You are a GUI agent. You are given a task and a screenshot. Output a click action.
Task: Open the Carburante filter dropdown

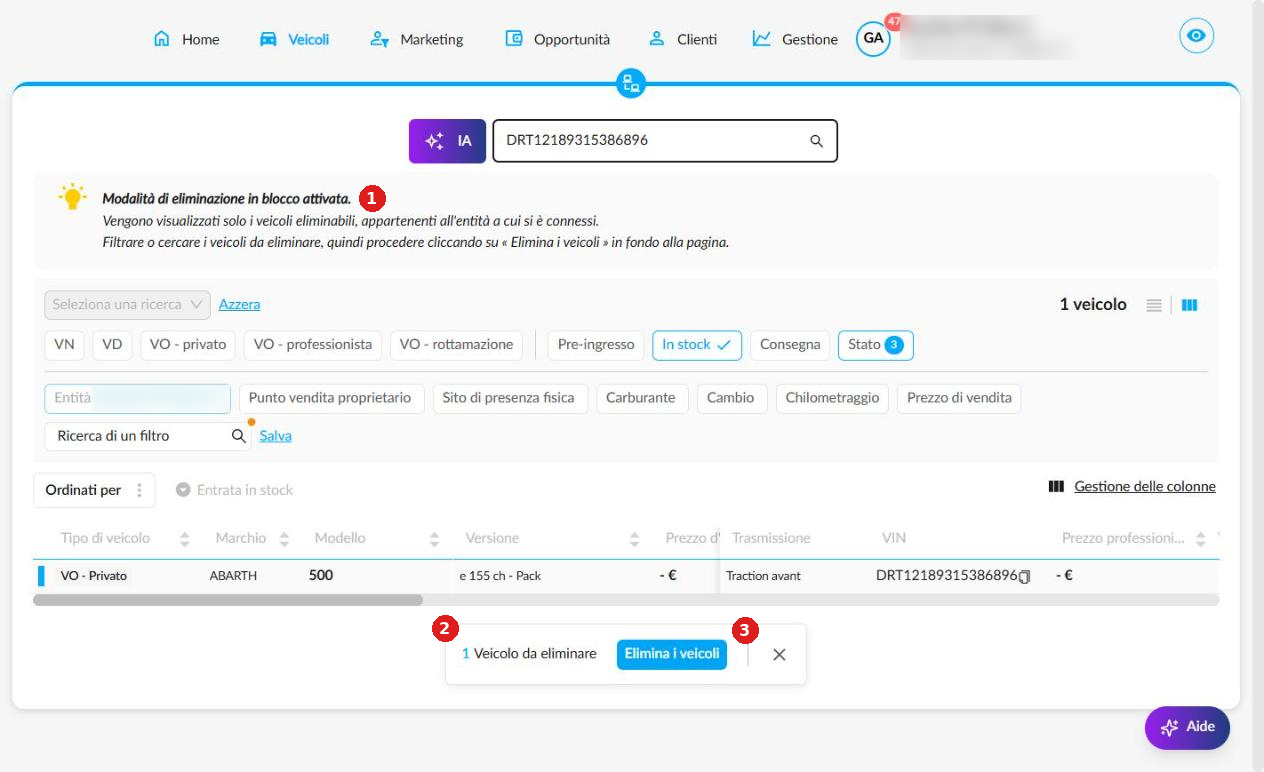point(643,398)
